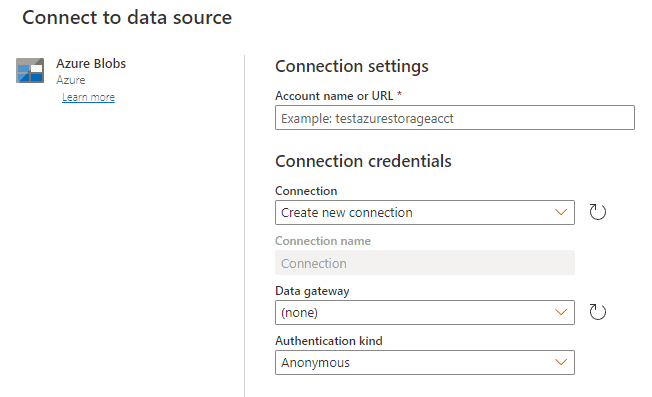Refresh the Data gateway list
This screenshot has height=397, width=652.
click(598, 312)
